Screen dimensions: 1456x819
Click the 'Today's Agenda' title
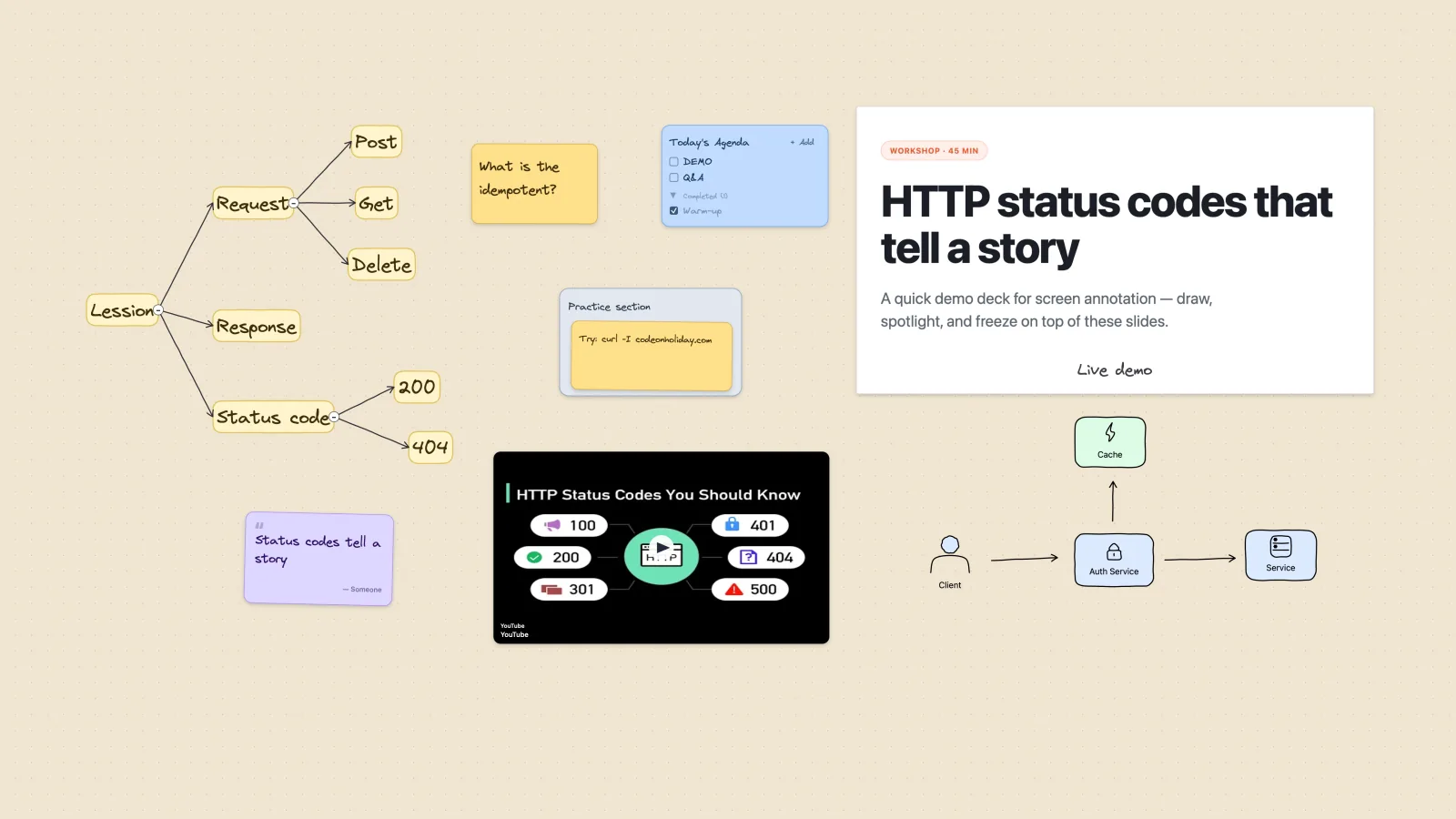[x=709, y=142]
